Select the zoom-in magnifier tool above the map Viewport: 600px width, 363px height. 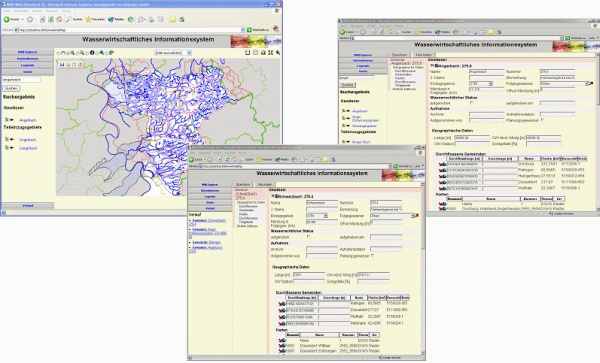72,53
